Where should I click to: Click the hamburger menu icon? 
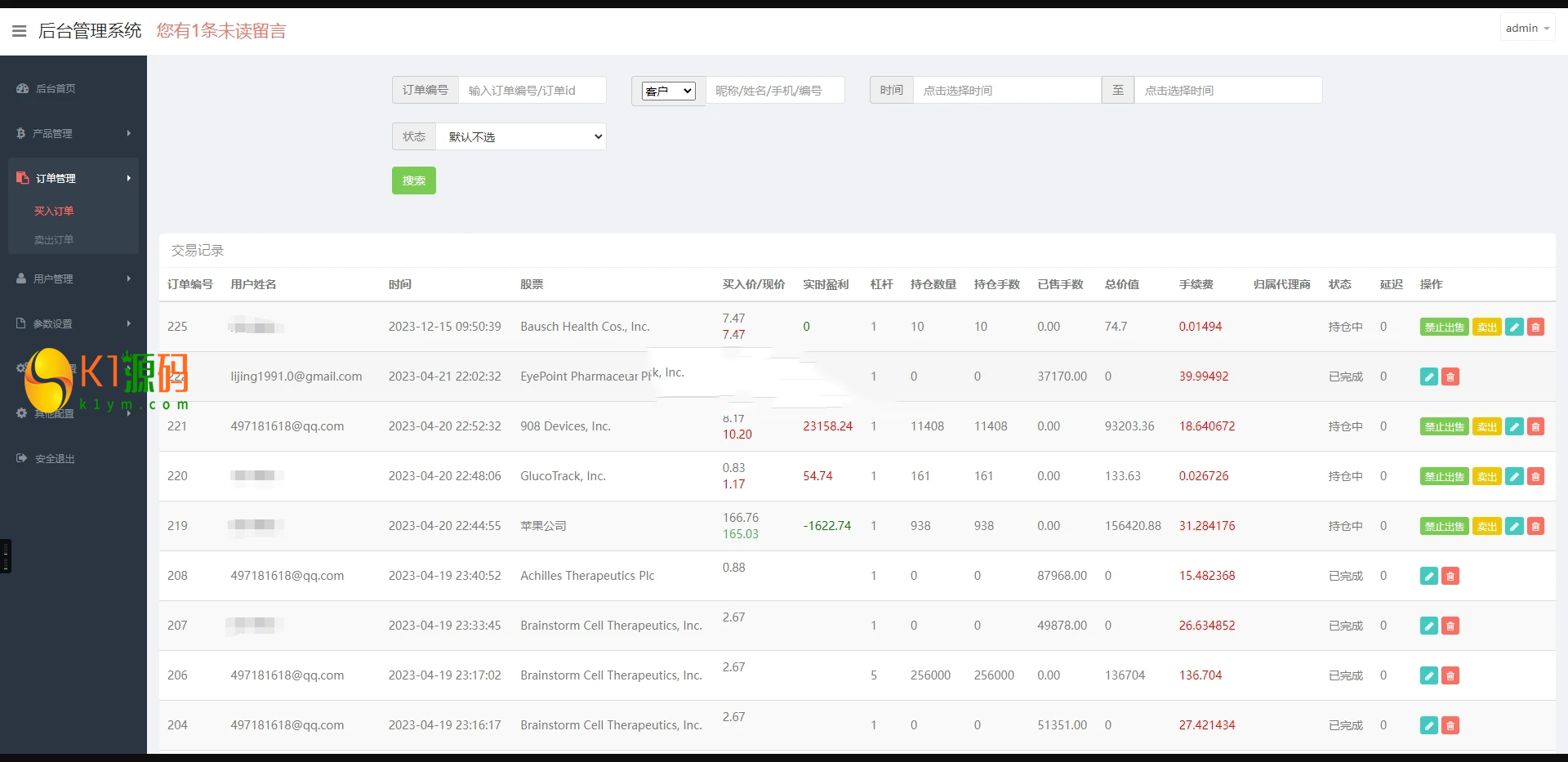coord(20,31)
